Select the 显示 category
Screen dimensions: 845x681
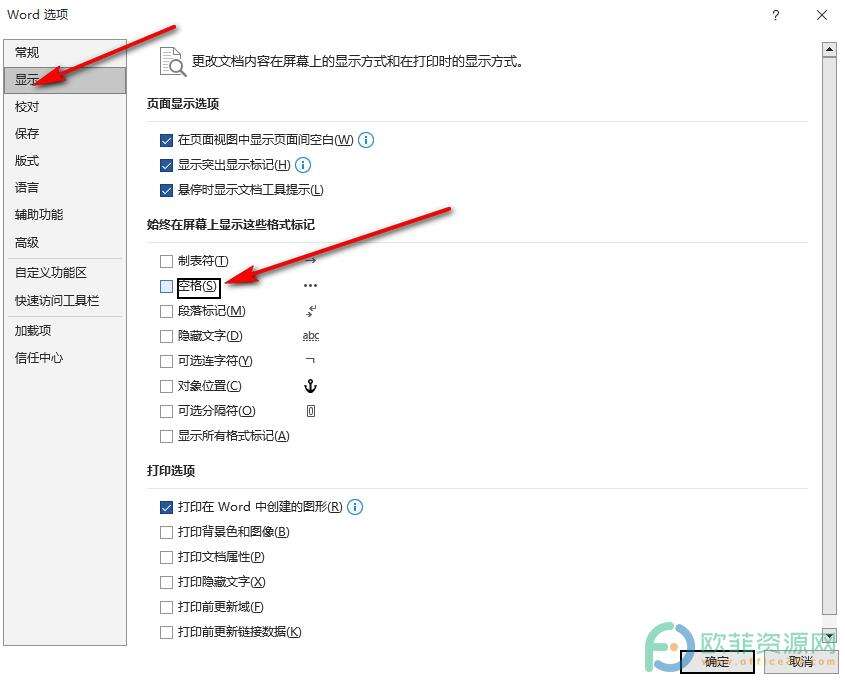(65, 80)
